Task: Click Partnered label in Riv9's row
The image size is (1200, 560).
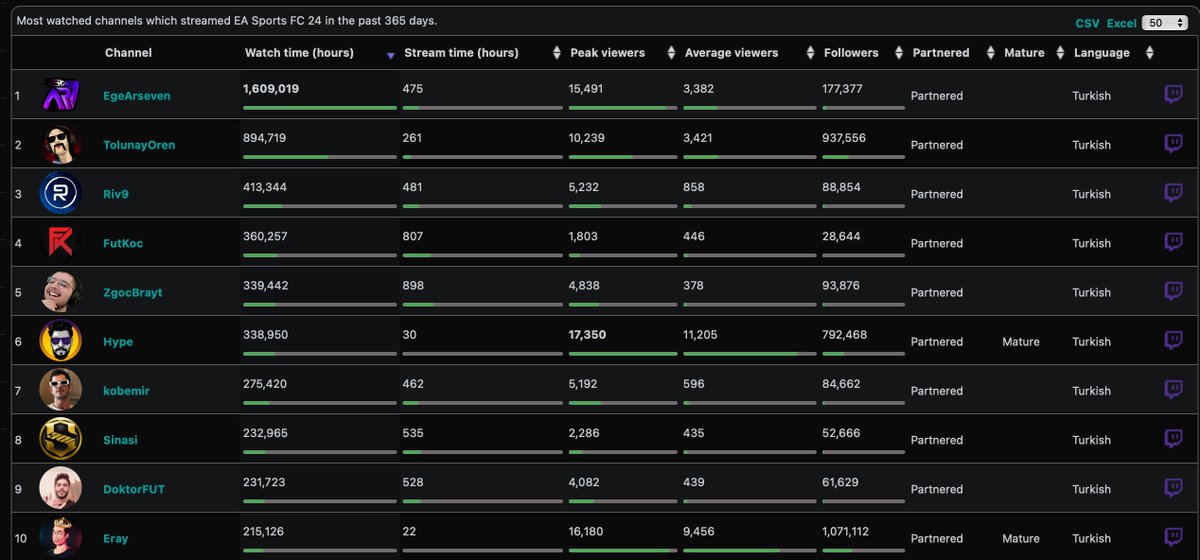Action: (937, 194)
